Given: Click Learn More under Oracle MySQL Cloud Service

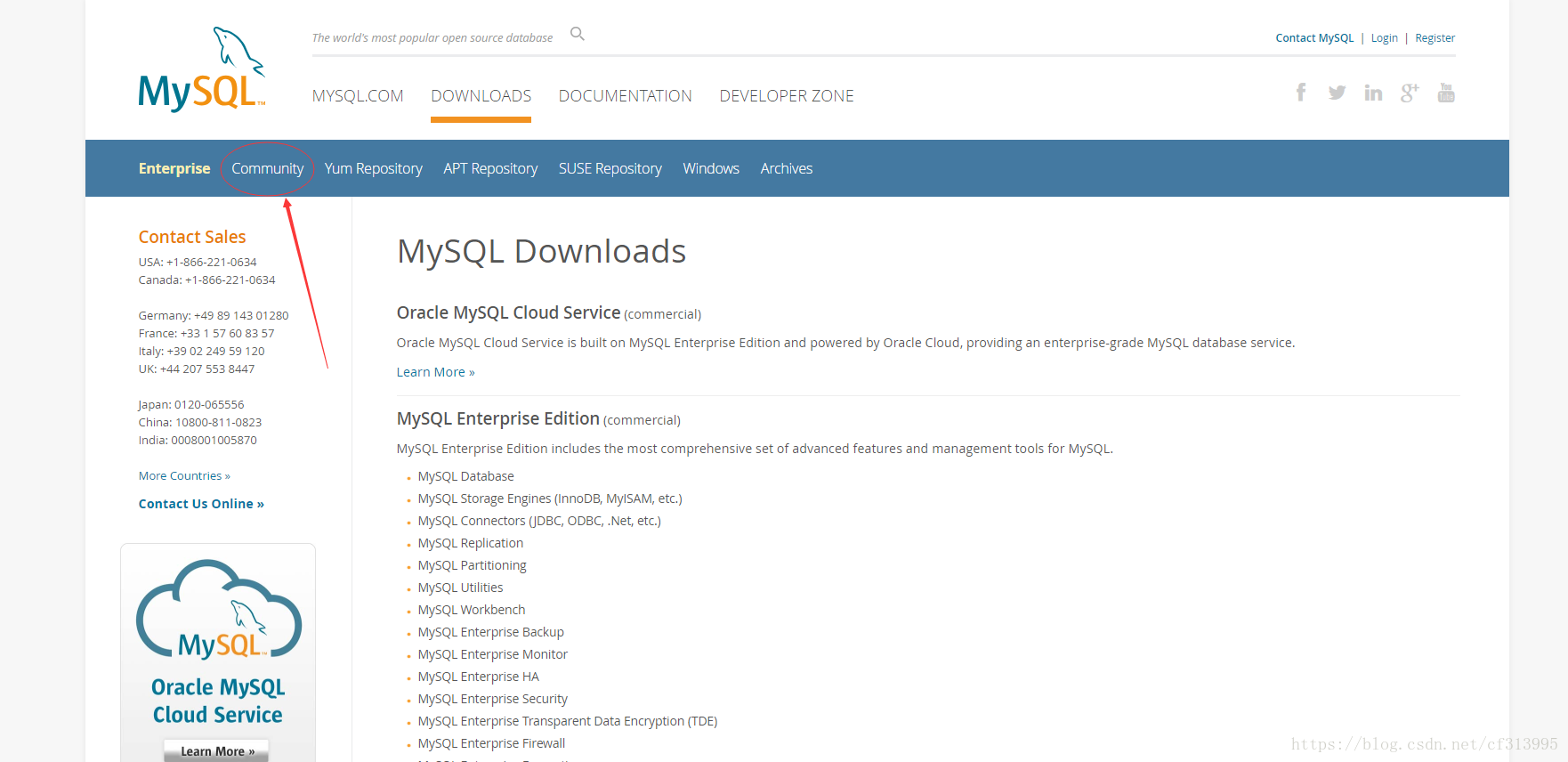Looking at the screenshot, I should pyautogui.click(x=436, y=372).
